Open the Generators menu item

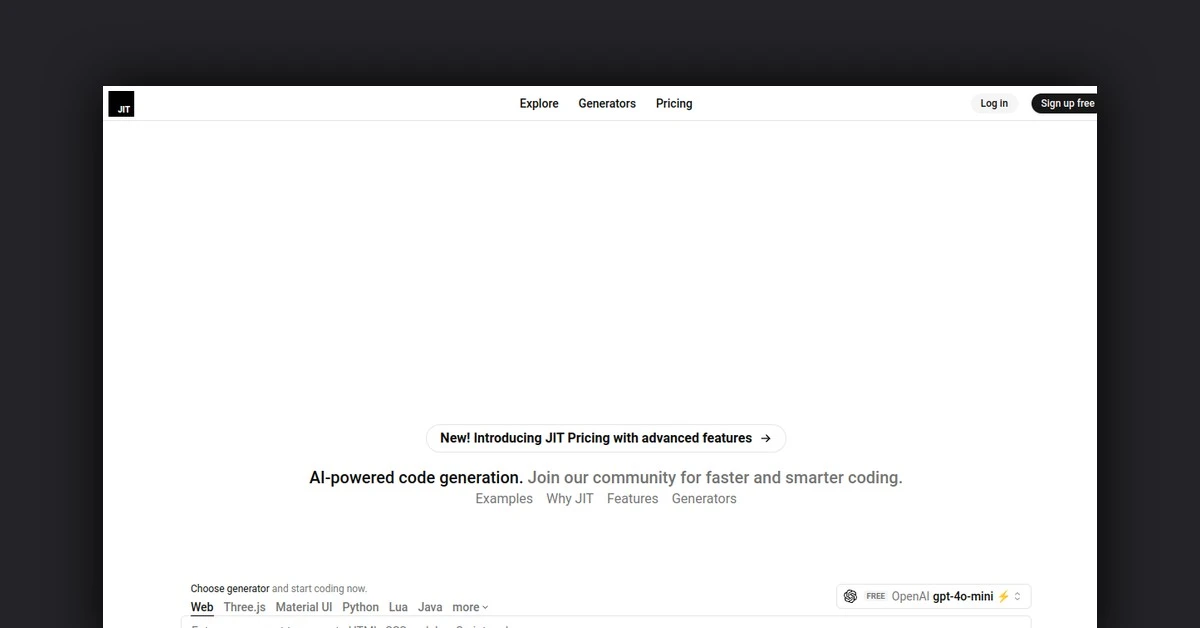coord(607,103)
